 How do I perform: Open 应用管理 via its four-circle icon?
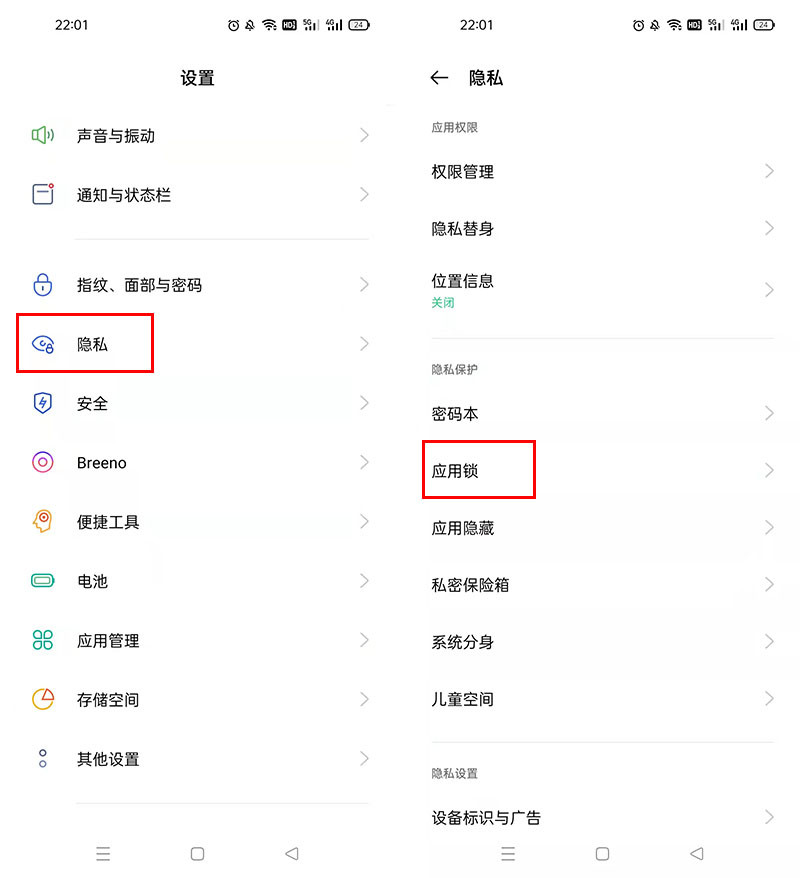point(43,639)
